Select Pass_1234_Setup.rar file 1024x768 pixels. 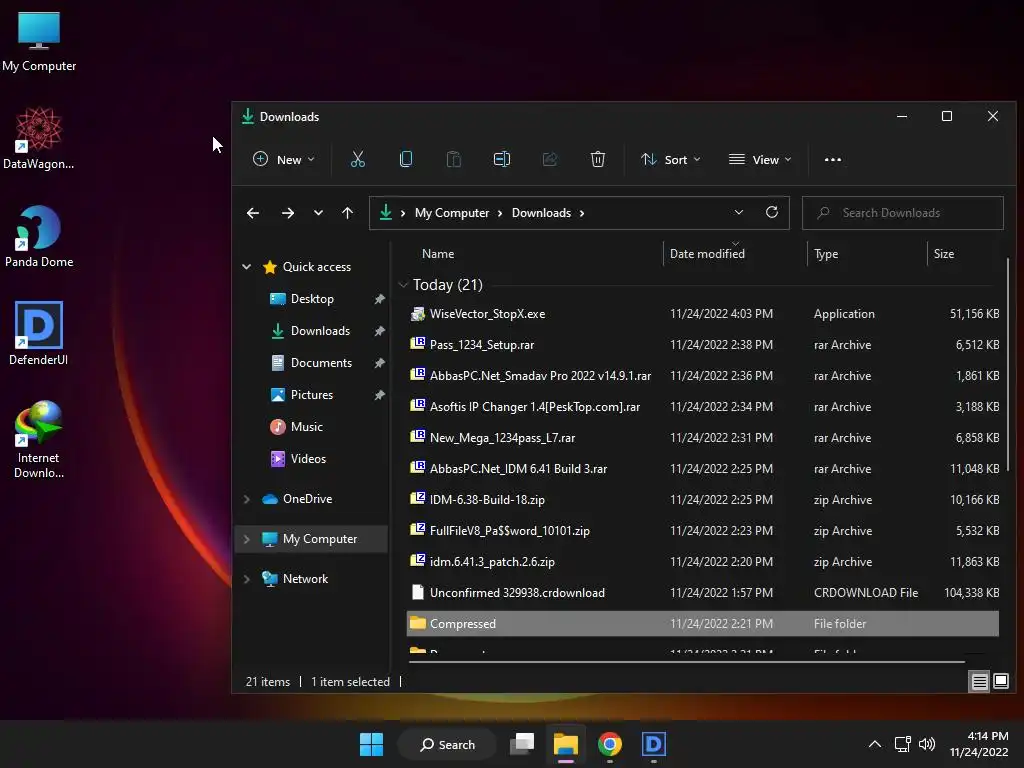coord(703,345)
